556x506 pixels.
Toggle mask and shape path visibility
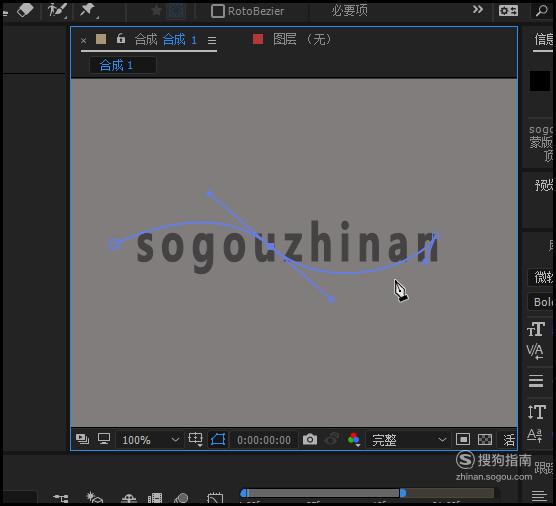pyautogui.click(x=218, y=440)
